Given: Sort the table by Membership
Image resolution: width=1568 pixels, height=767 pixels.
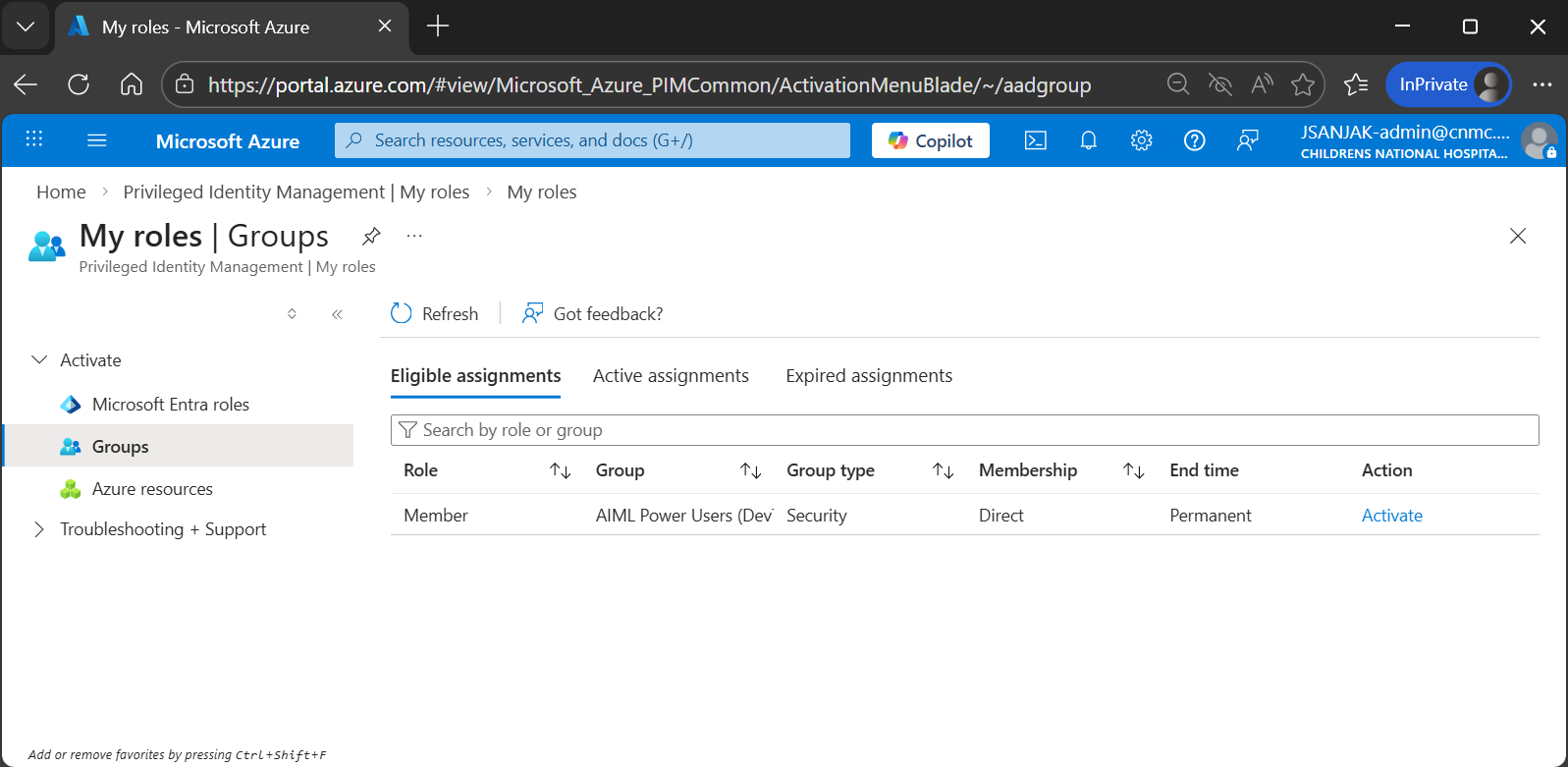Looking at the screenshot, I should (1134, 470).
